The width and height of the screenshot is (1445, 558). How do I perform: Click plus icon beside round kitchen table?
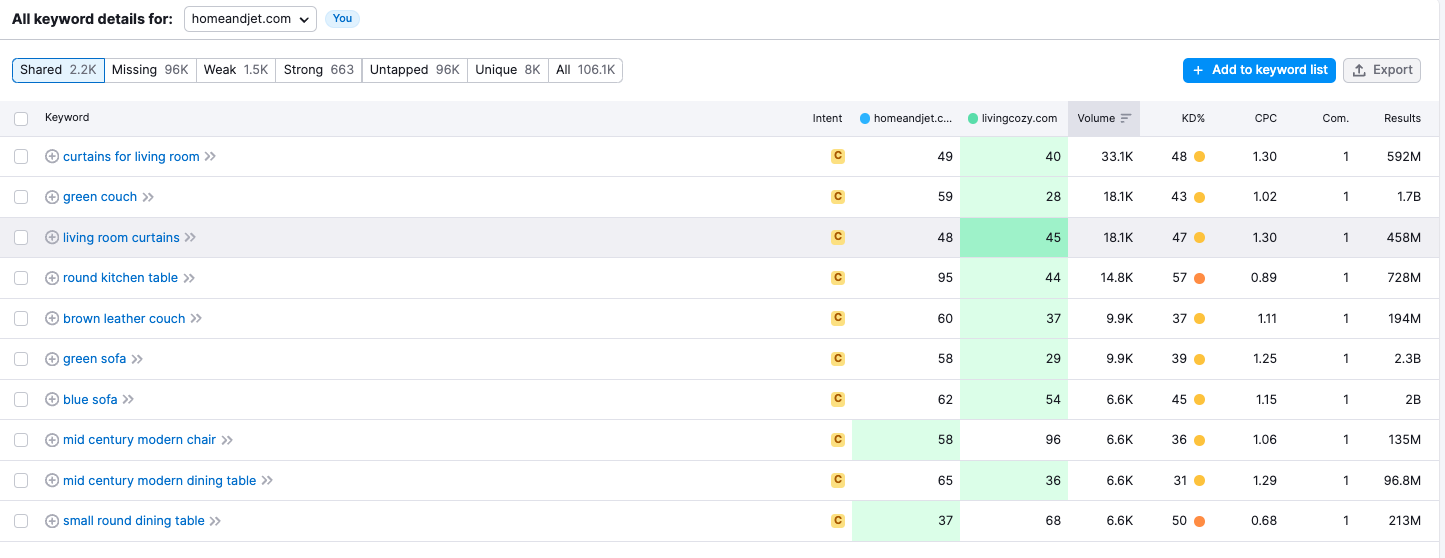point(52,278)
